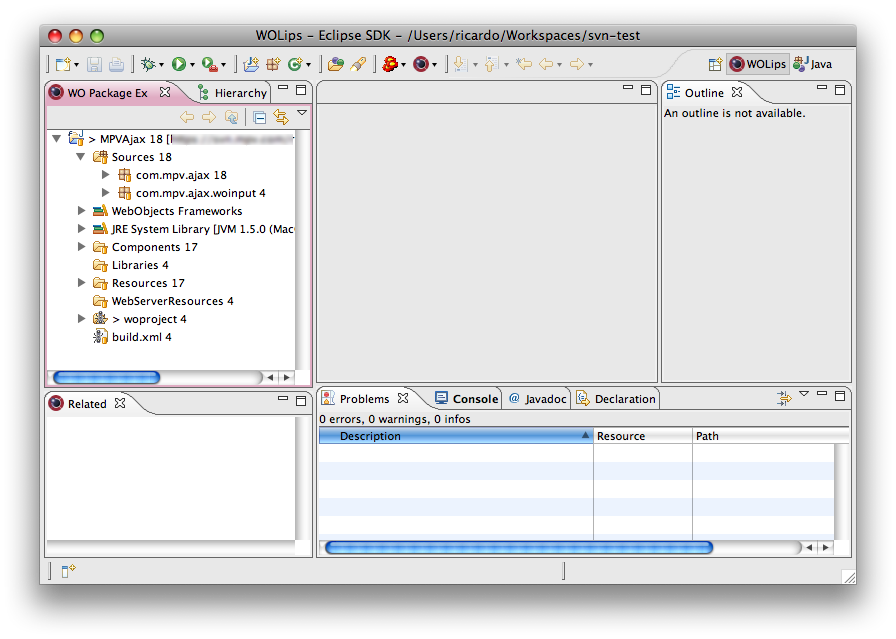Expand WebObjects Frameworks node
Image resolution: width=896 pixels, height=639 pixels.
click(x=81, y=210)
